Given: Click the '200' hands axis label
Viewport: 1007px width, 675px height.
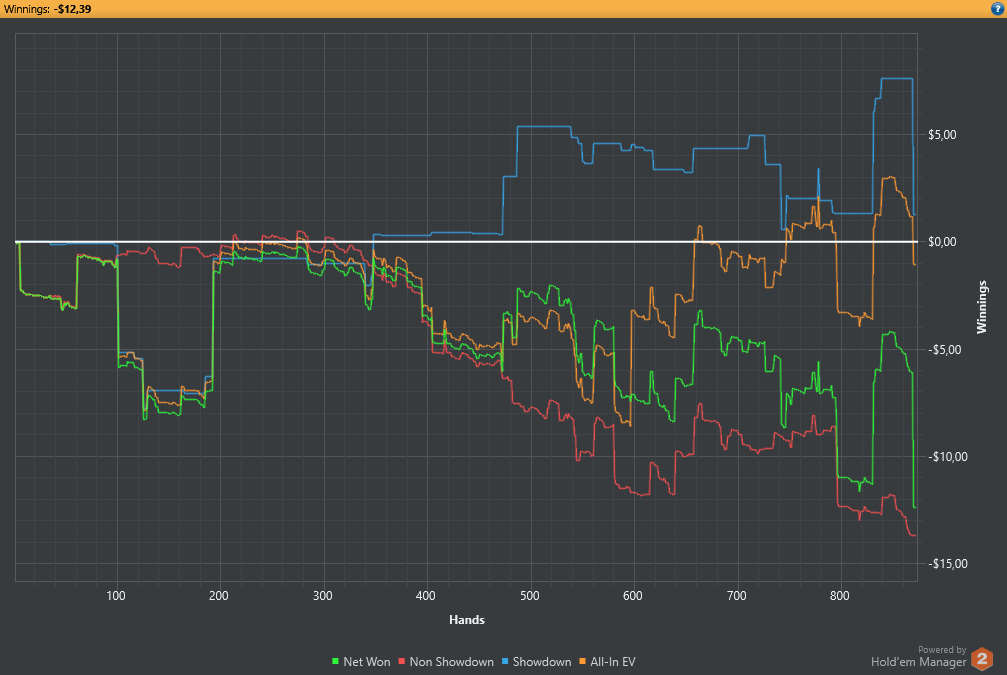Looking at the screenshot, I should click(219, 595).
